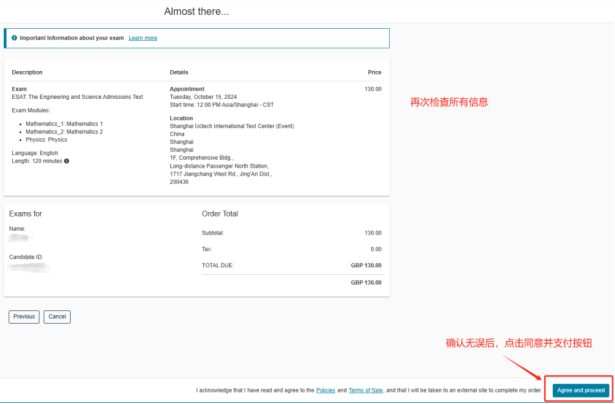Click the Description column header

(27, 73)
